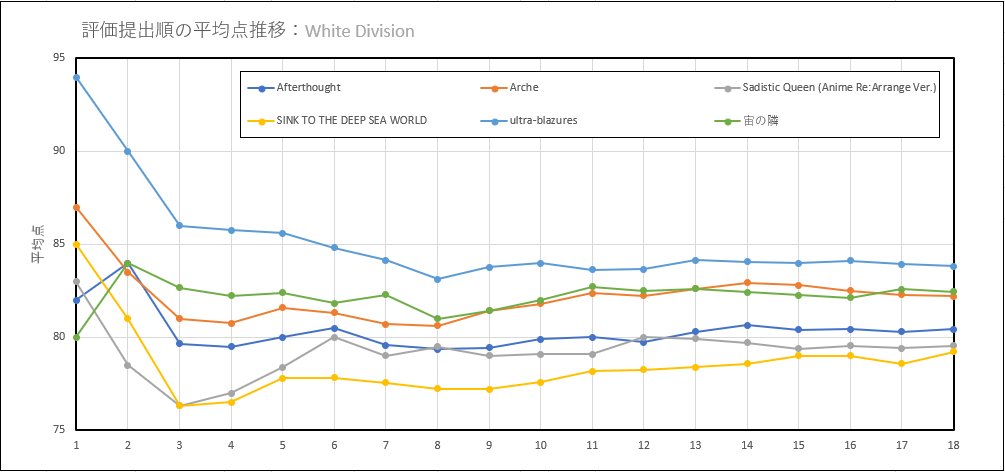
Task: Click the 90 label on the vertical axis
Action: pos(59,151)
